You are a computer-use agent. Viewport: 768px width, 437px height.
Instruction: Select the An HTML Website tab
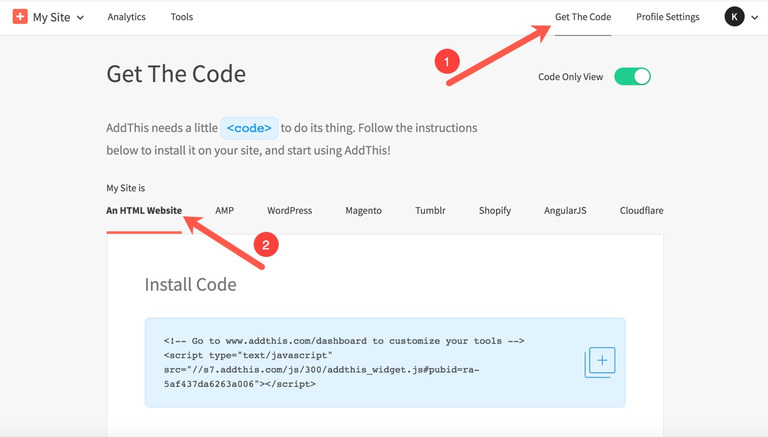(x=144, y=211)
